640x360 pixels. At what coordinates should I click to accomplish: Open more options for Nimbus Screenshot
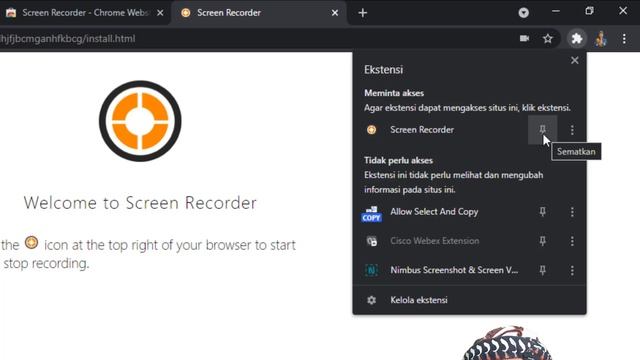click(x=572, y=270)
